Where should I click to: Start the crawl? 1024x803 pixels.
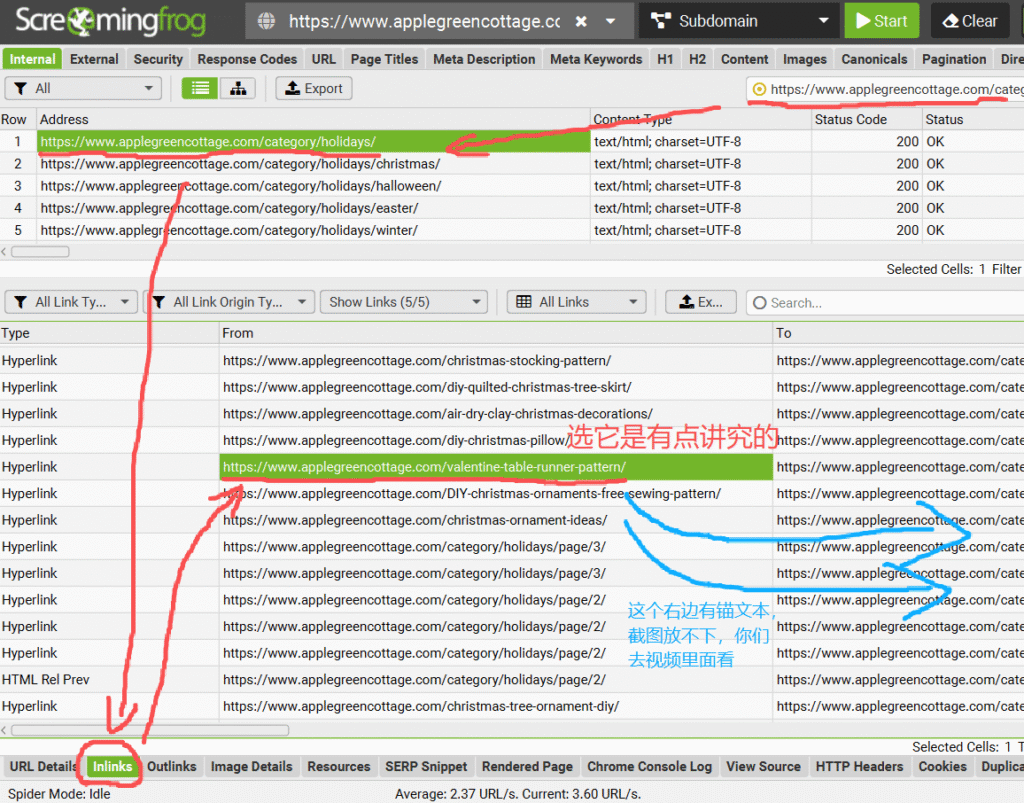point(882,21)
